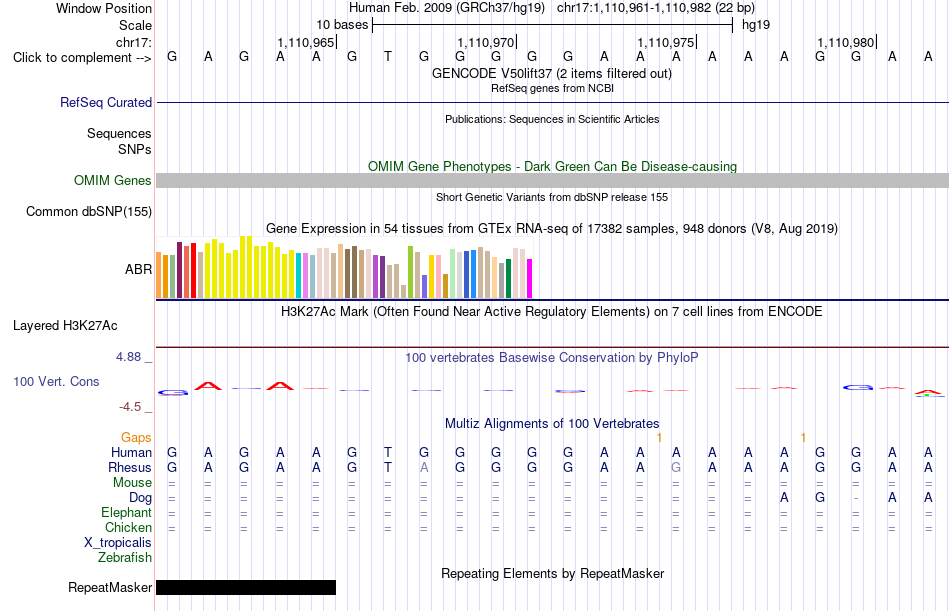Screen dimensions: 950x611
Task: Select the 'Common dbSNP(155)' track label
Action: click(x=88, y=212)
